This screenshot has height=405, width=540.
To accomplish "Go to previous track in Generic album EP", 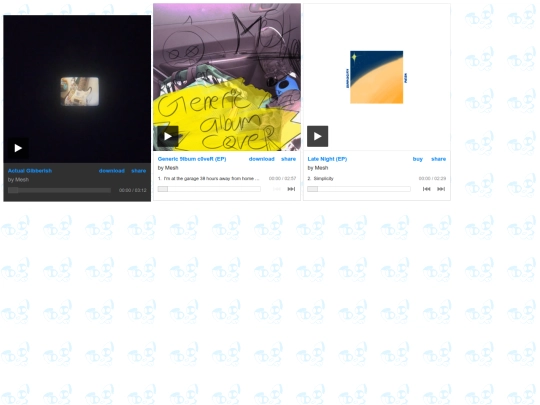I will (x=277, y=189).
